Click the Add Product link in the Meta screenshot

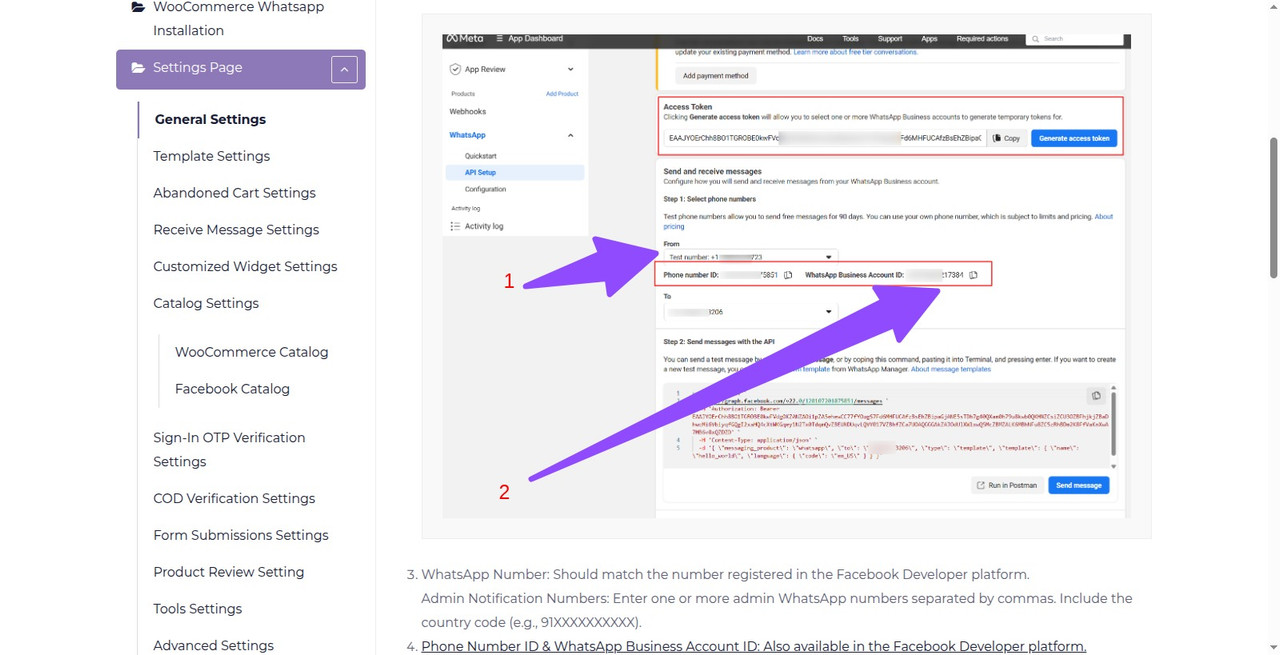click(x=562, y=94)
